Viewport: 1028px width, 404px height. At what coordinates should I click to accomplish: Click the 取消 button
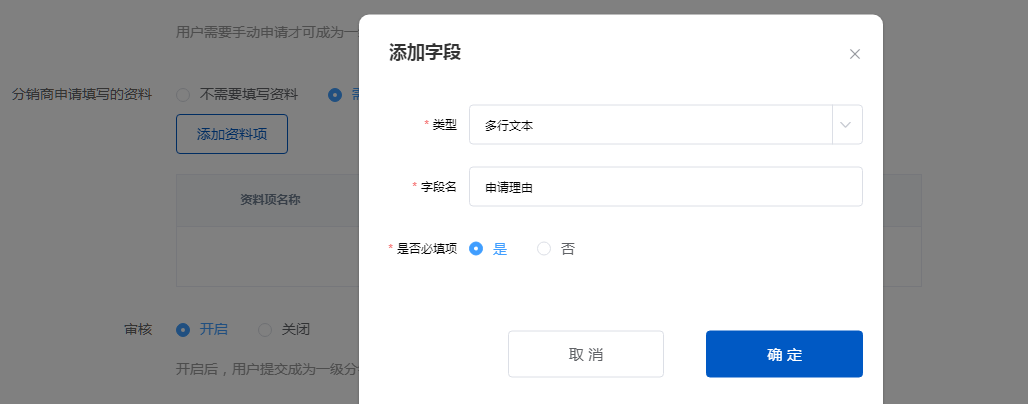pos(585,354)
